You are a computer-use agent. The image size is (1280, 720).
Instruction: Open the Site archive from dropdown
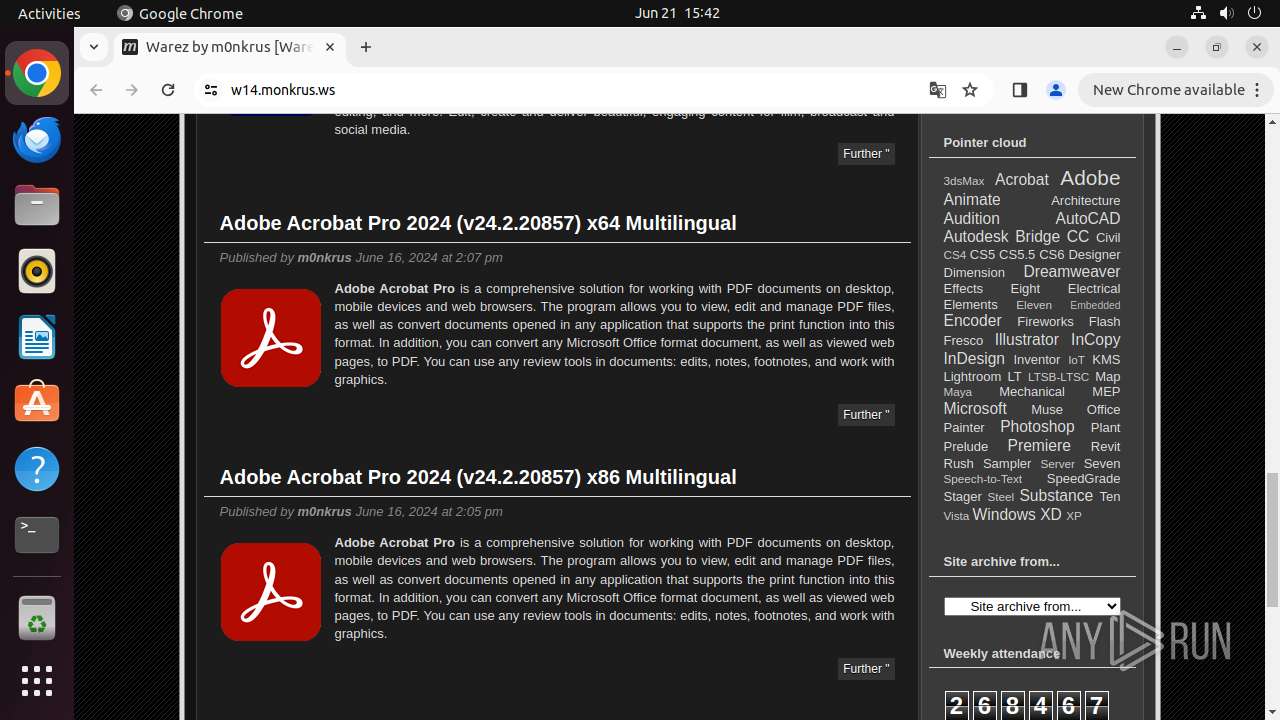pyautogui.click(x=1032, y=606)
